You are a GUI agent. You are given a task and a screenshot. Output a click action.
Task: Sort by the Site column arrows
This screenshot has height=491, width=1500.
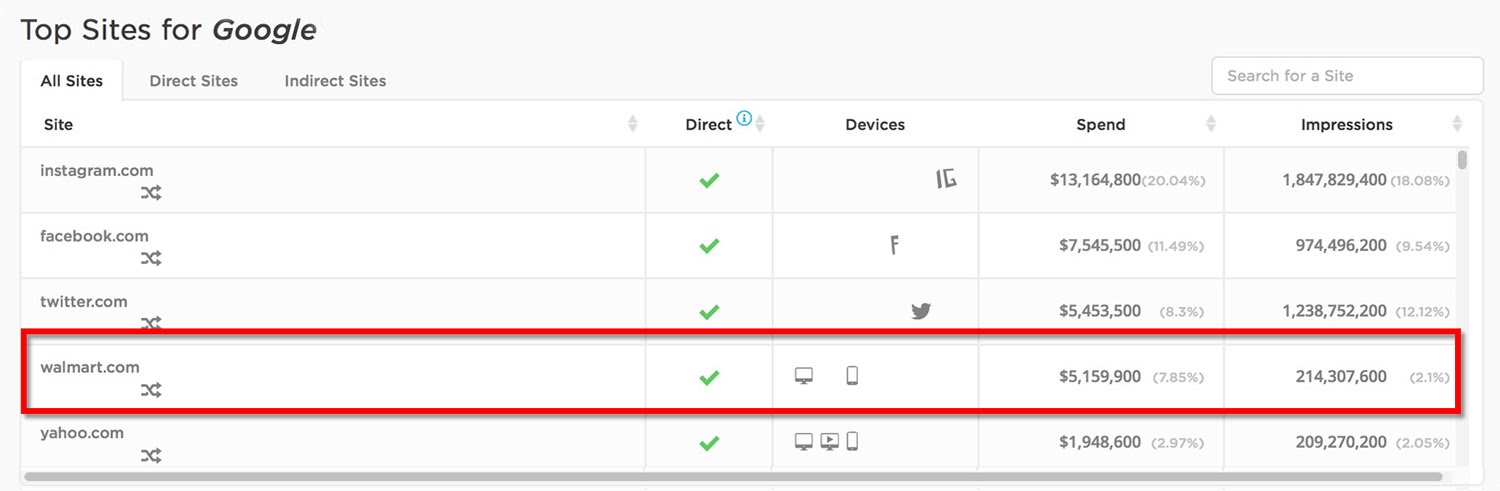[632, 125]
